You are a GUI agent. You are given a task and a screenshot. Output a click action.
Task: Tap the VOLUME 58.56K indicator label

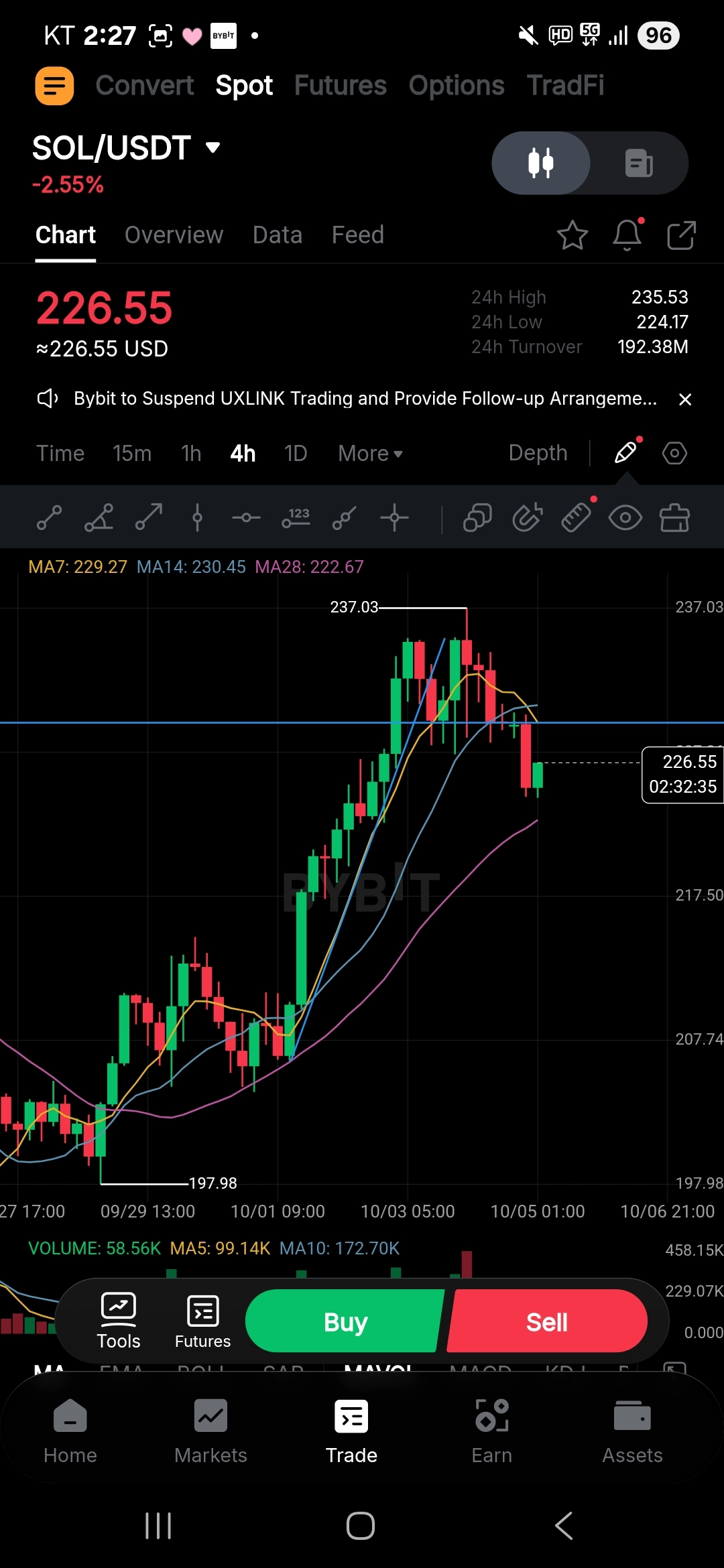click(x=95, y=1248)
